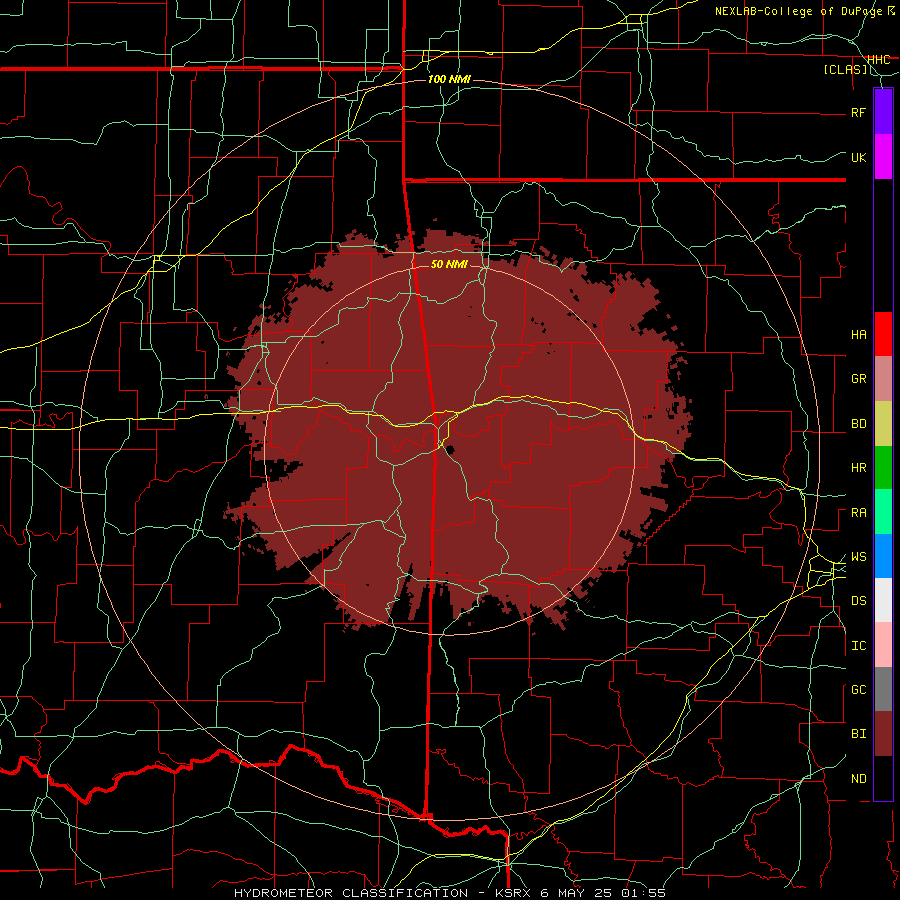
Task: Click the WS blue legend swatch
Action: (x=883, y=556)
